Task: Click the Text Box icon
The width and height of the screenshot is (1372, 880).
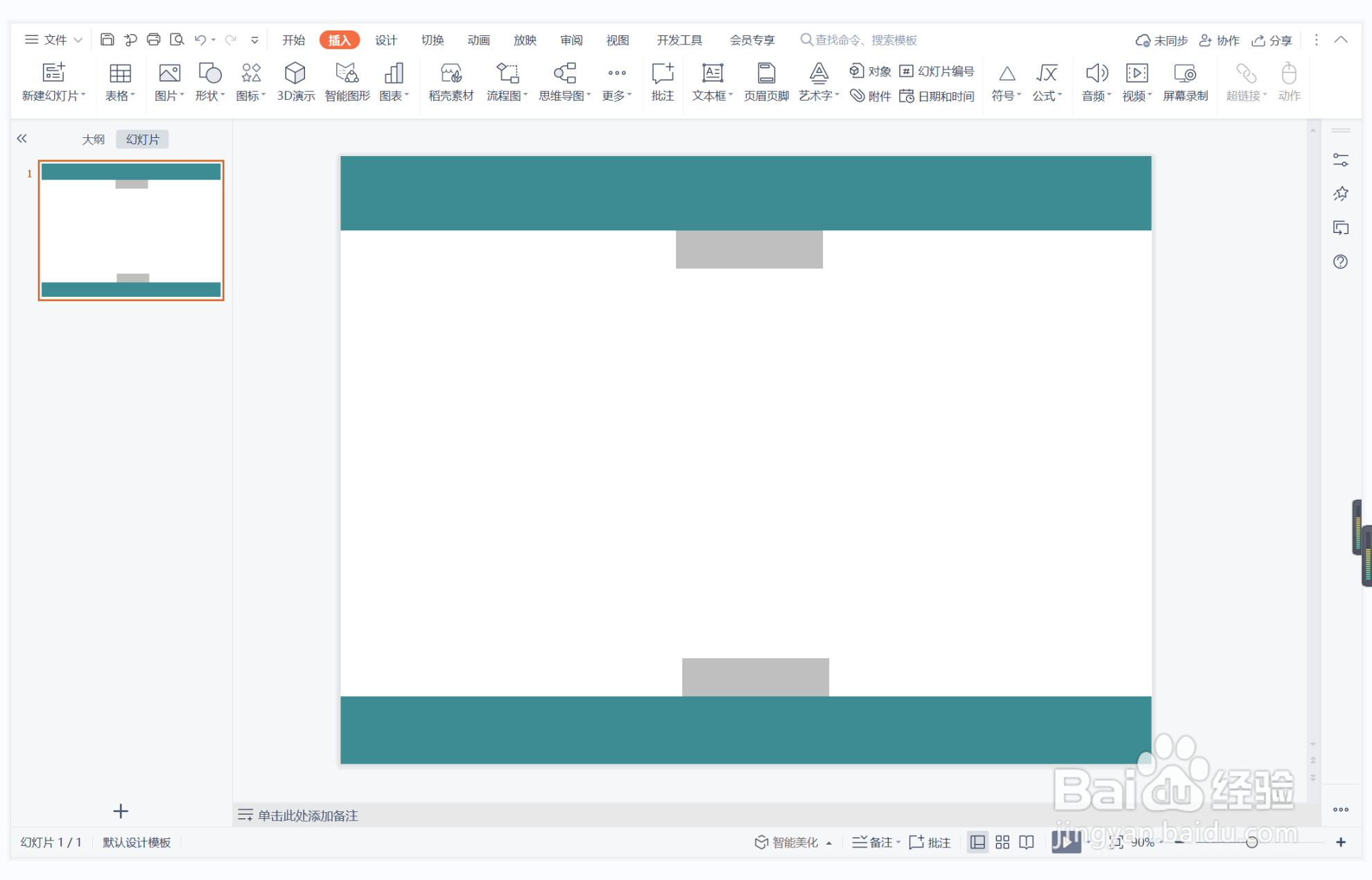Action: point(712,73)
